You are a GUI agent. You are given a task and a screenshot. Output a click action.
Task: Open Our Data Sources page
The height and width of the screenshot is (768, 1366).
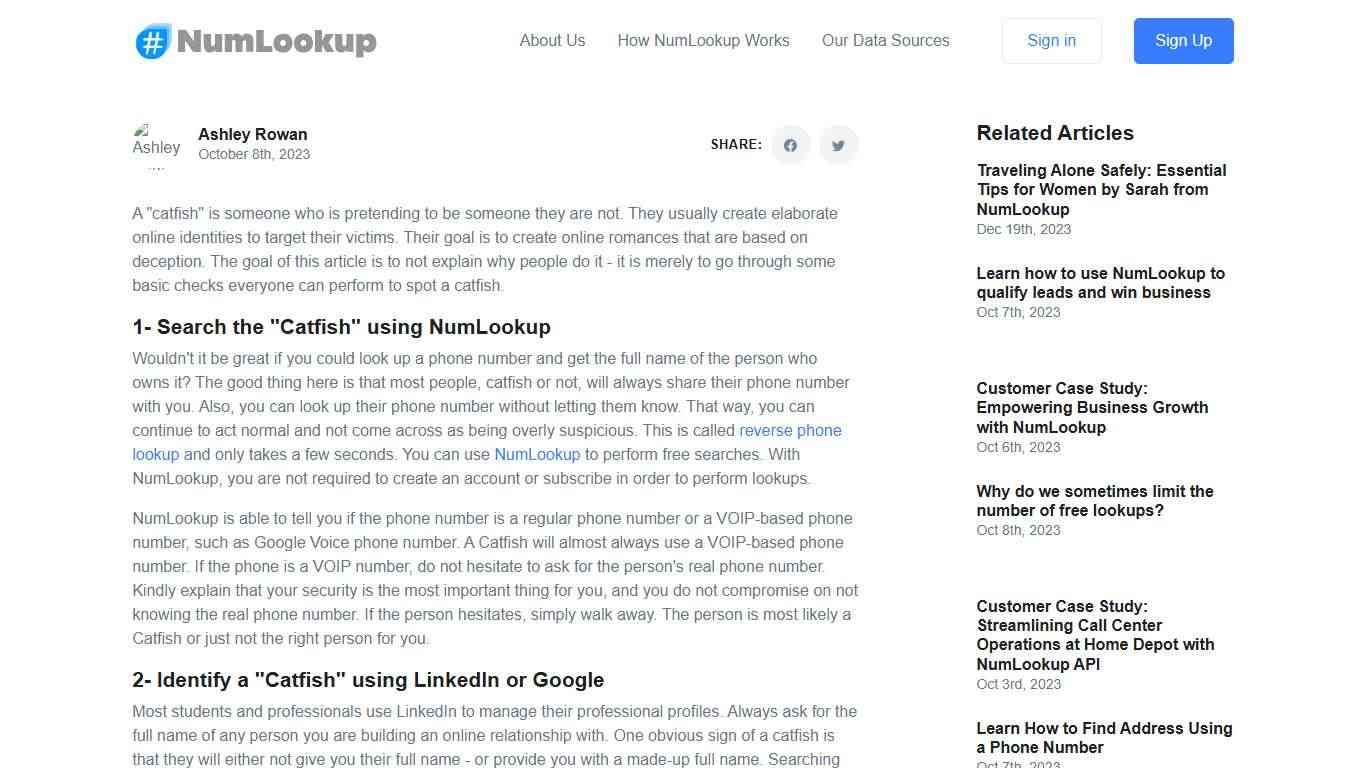tap(885, 41)
